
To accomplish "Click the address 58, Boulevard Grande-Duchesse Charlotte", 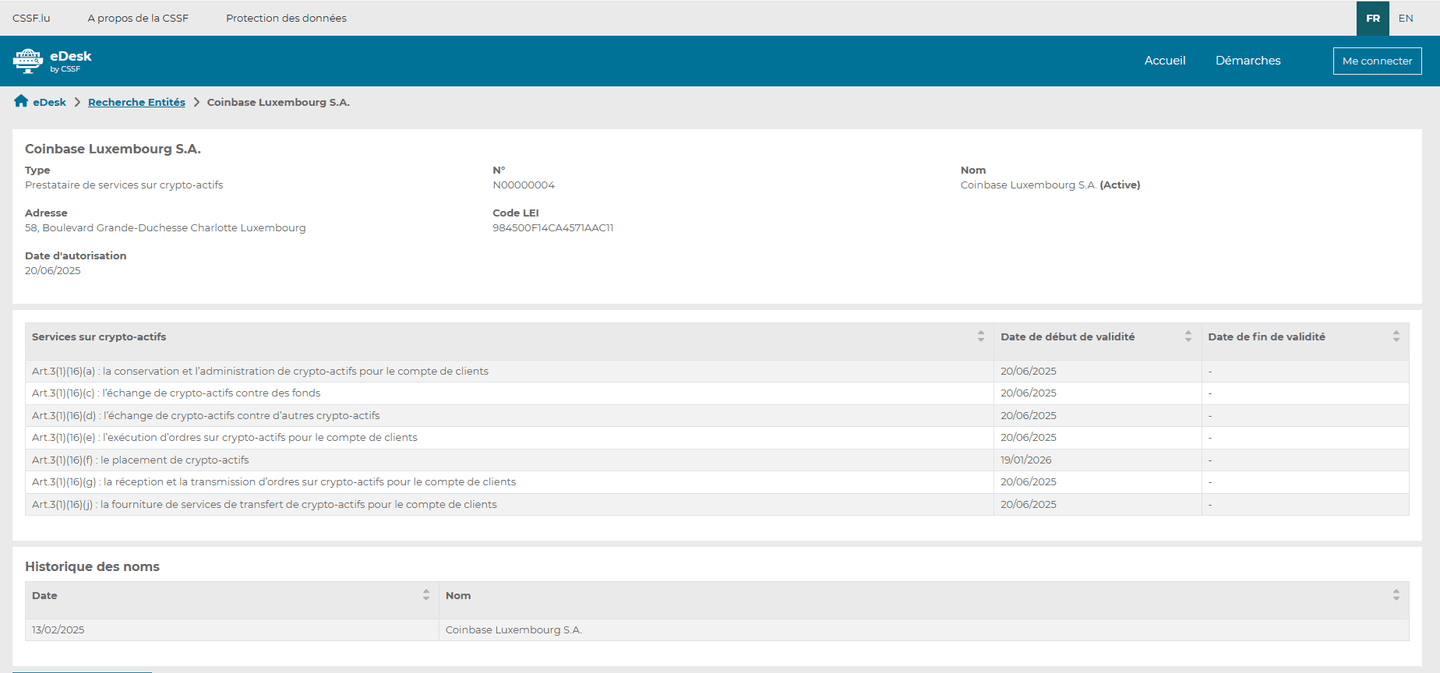I will (165, 228).
